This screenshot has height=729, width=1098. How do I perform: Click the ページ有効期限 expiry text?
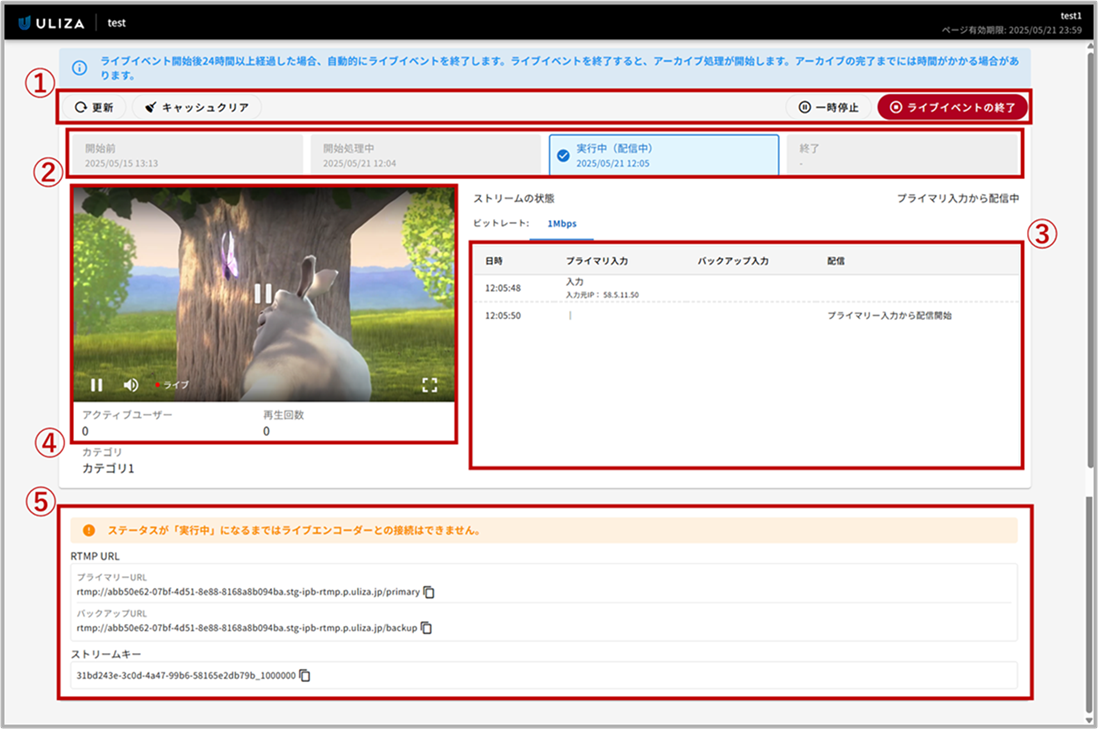tap(1011, 30)
